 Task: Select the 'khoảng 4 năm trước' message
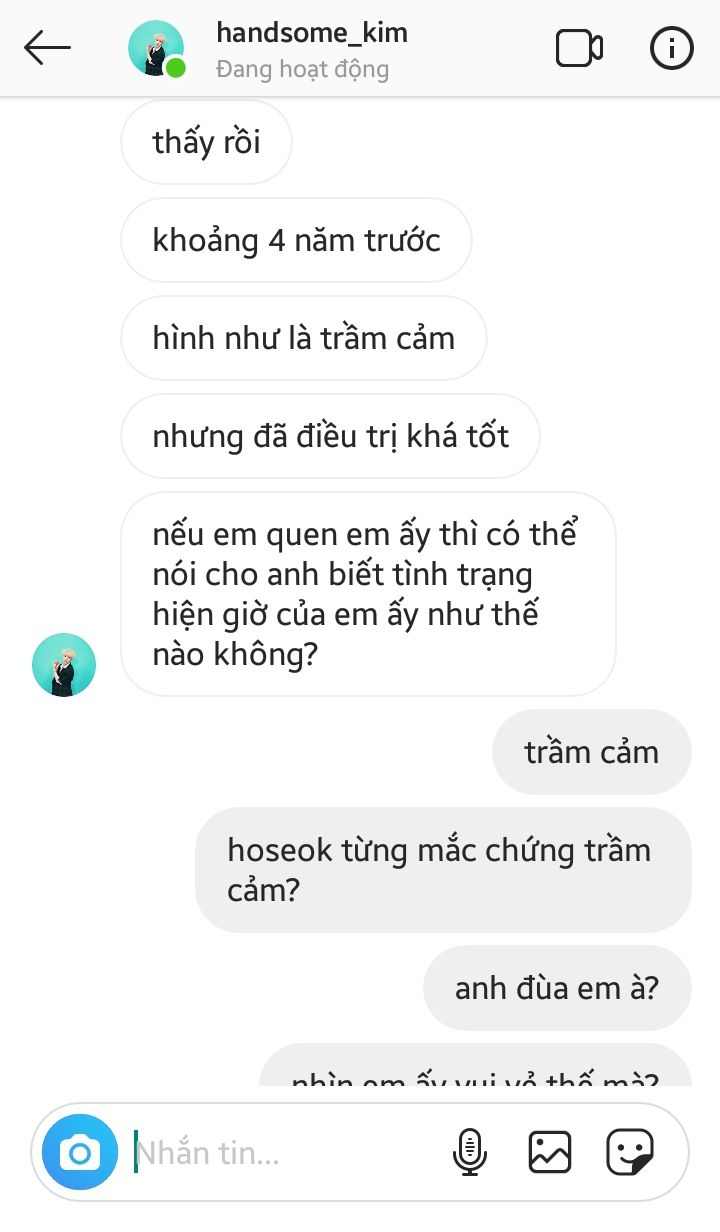296,240
